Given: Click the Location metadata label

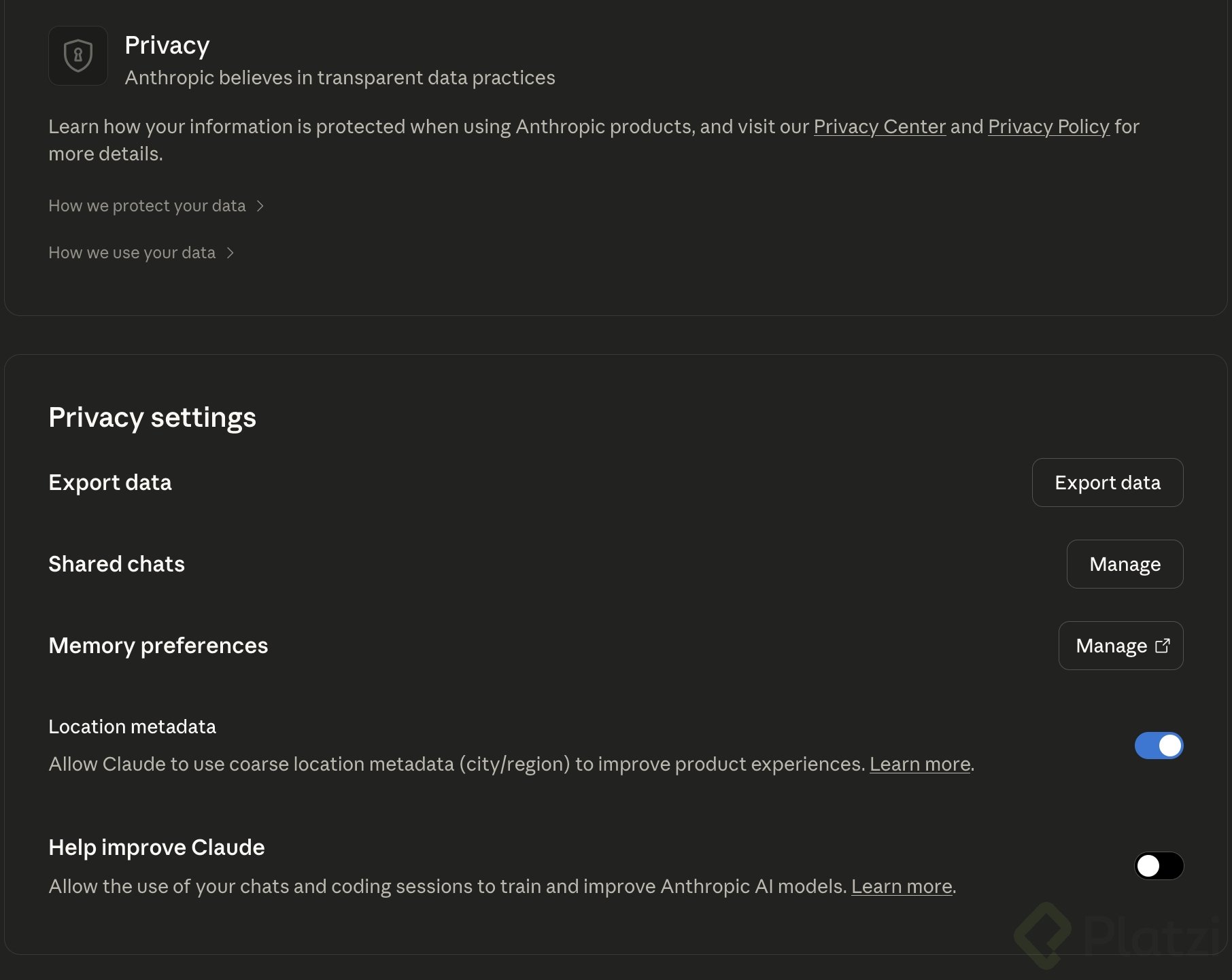Looking at the screenshot, I should coord(132,727).
